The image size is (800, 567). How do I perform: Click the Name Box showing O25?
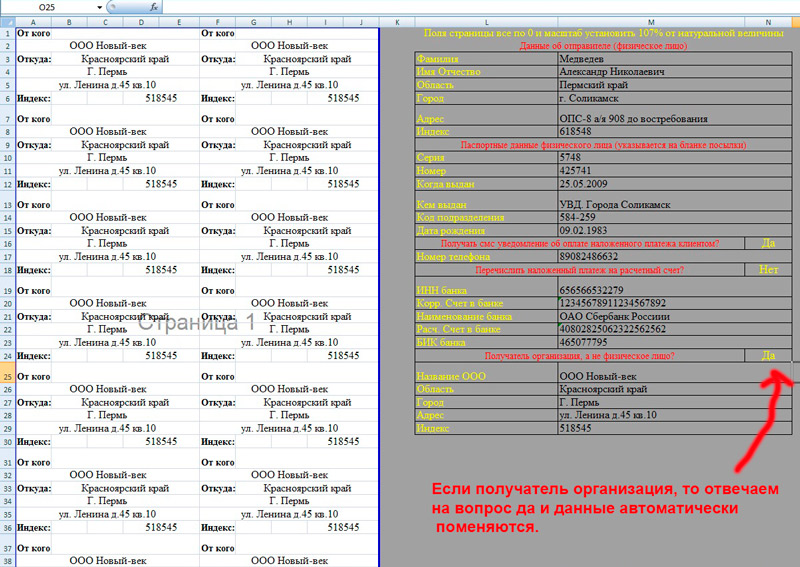pos(50,7)
